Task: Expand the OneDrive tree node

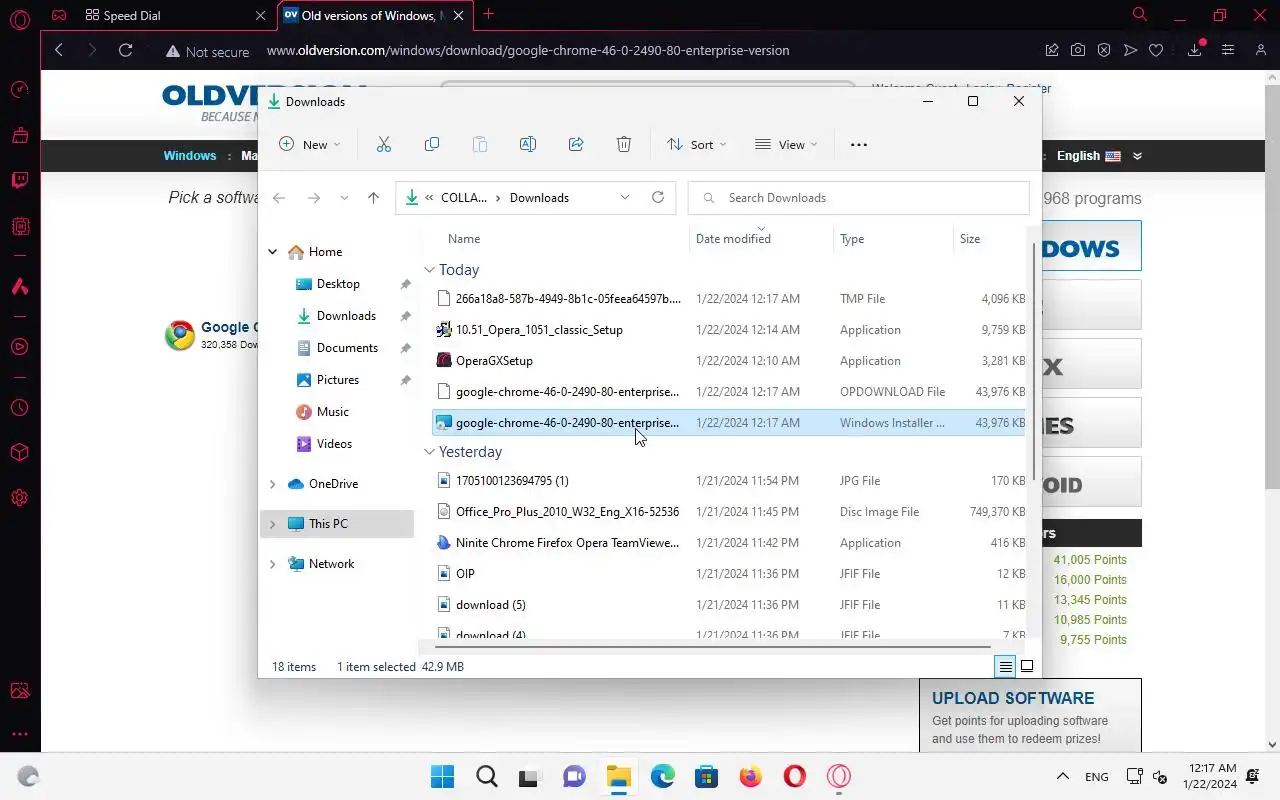Action: pos(272,484)
